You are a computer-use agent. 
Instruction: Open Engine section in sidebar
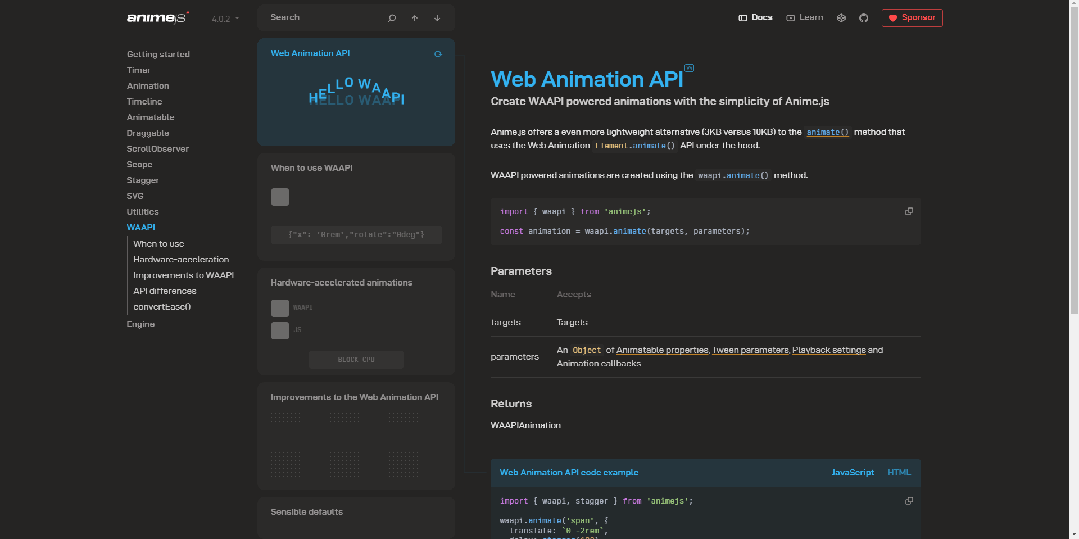click(x=141, y=324)
